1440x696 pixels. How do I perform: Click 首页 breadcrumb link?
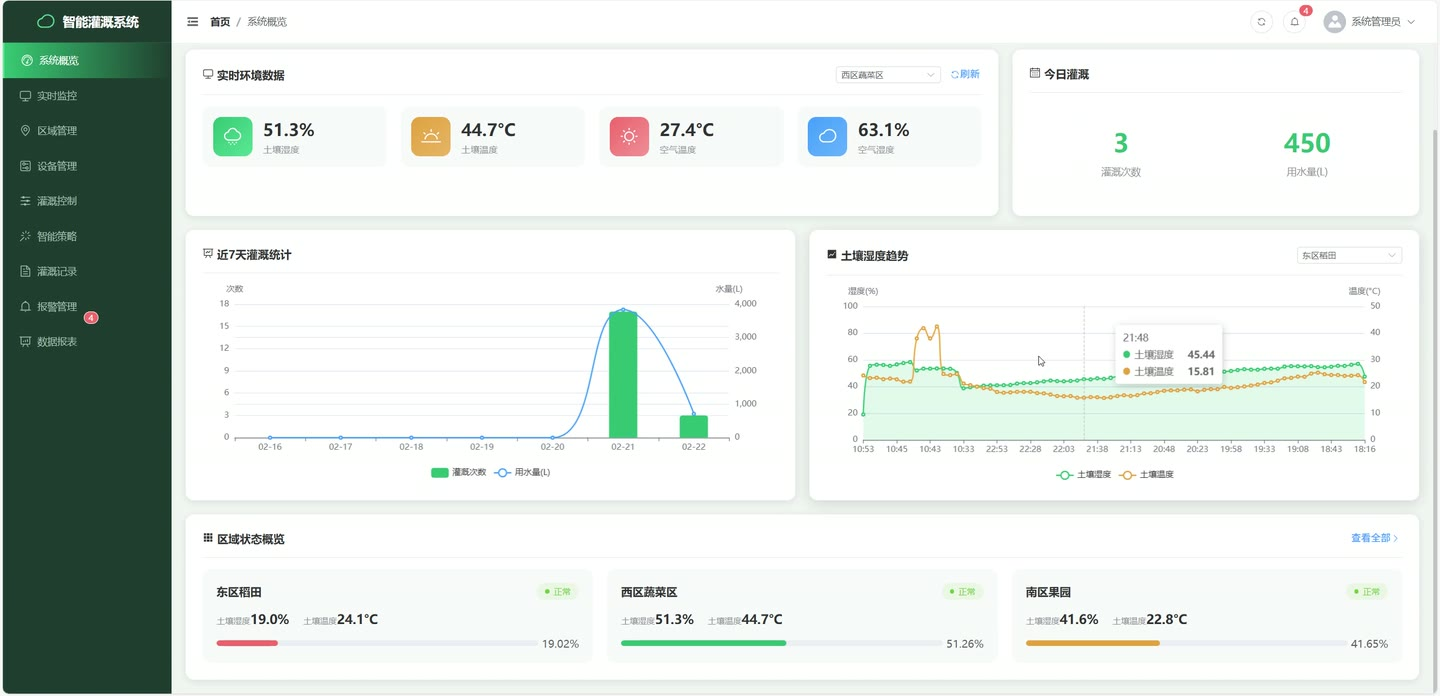click(220, 21)
